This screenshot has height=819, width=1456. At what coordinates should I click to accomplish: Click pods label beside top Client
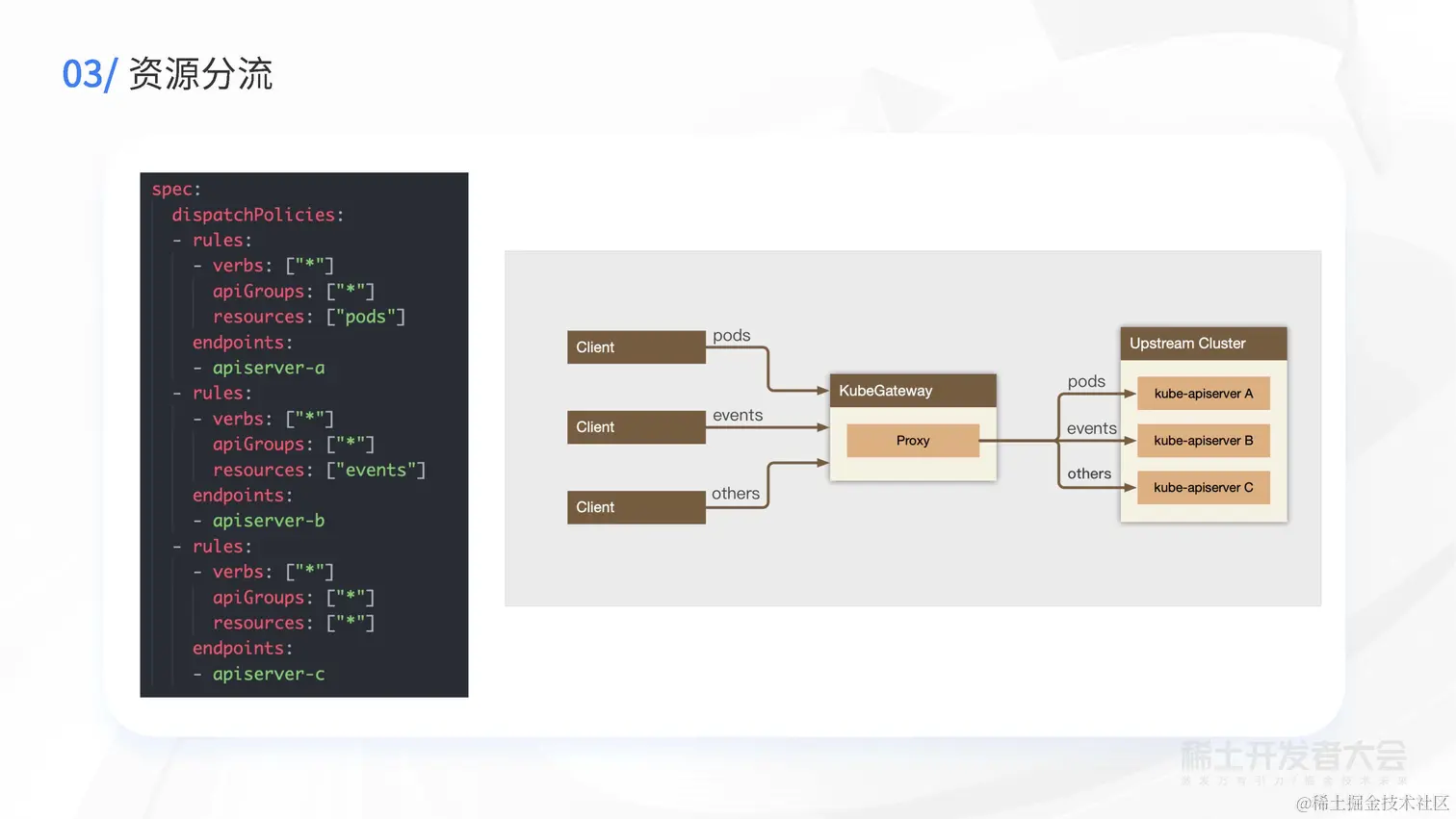click(732, 335)
